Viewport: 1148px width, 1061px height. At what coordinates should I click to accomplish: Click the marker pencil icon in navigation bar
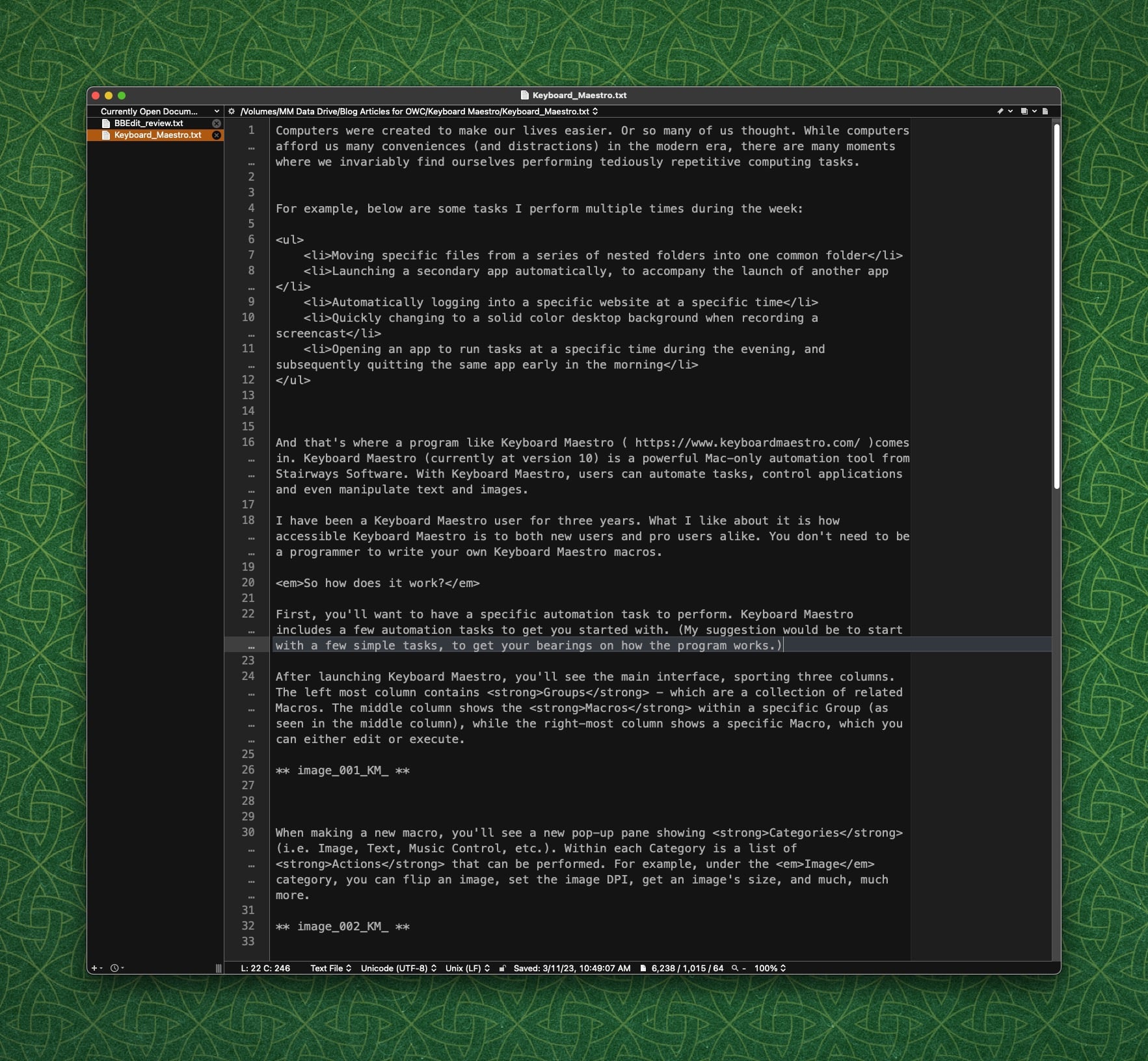[1000, 111]
